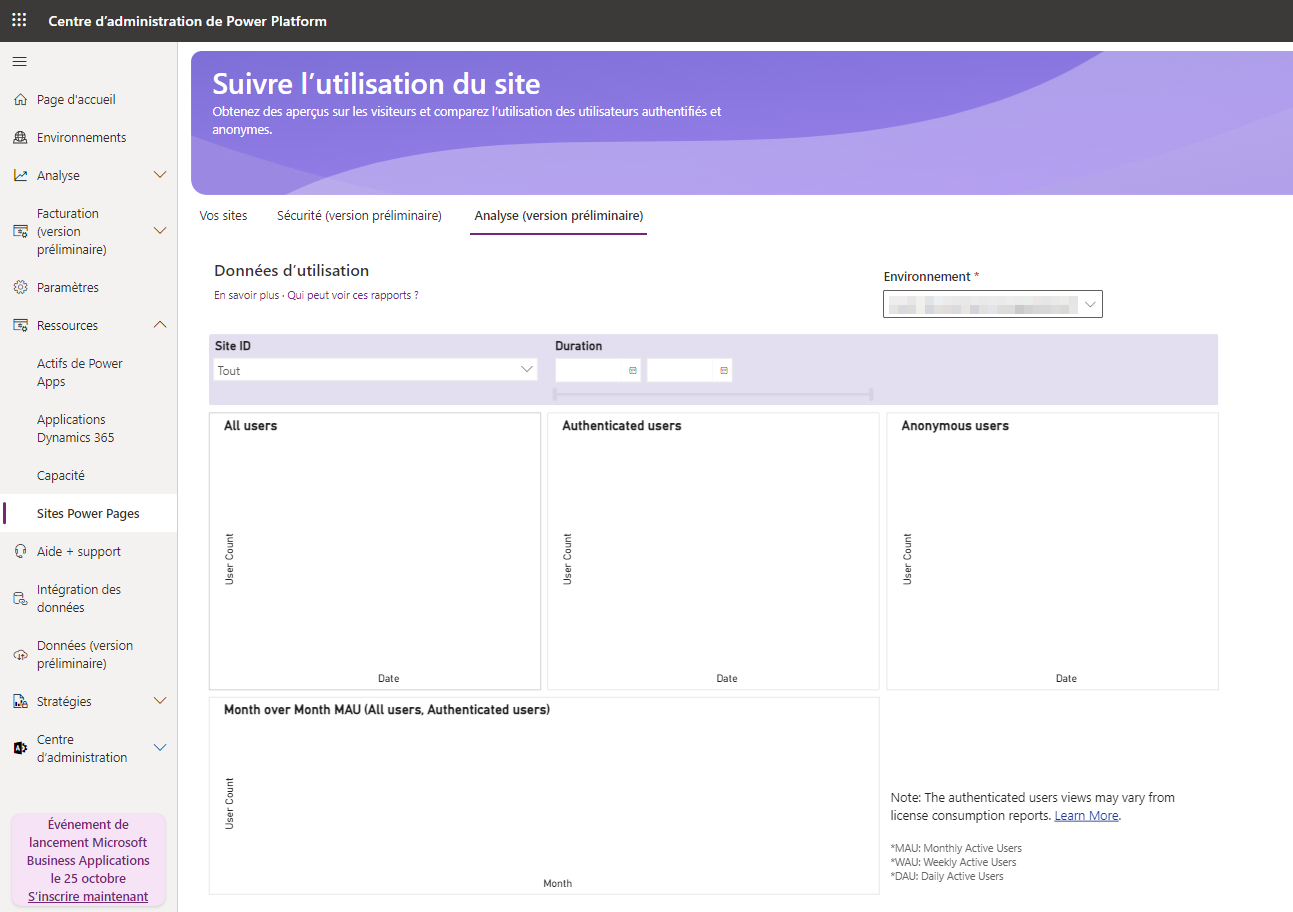Expand the Facturation section chevron

[x=160, y=231]
